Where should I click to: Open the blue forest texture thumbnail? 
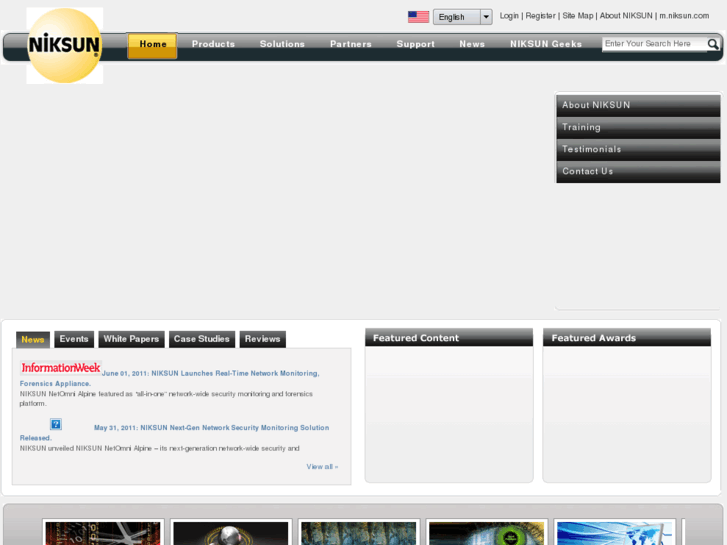click(x=359, y=533)
